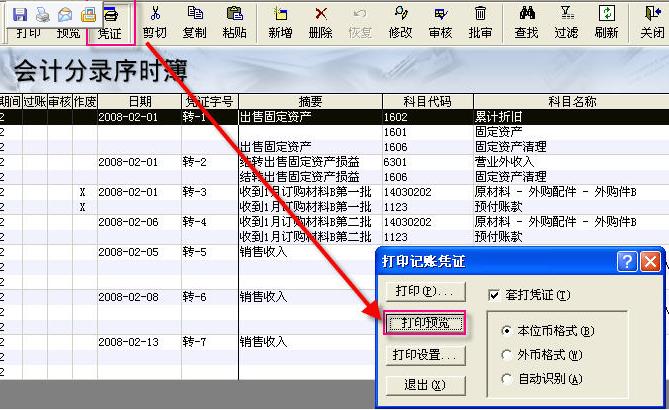Click the 批审 batch audit toolbar icon

point(480,23)
